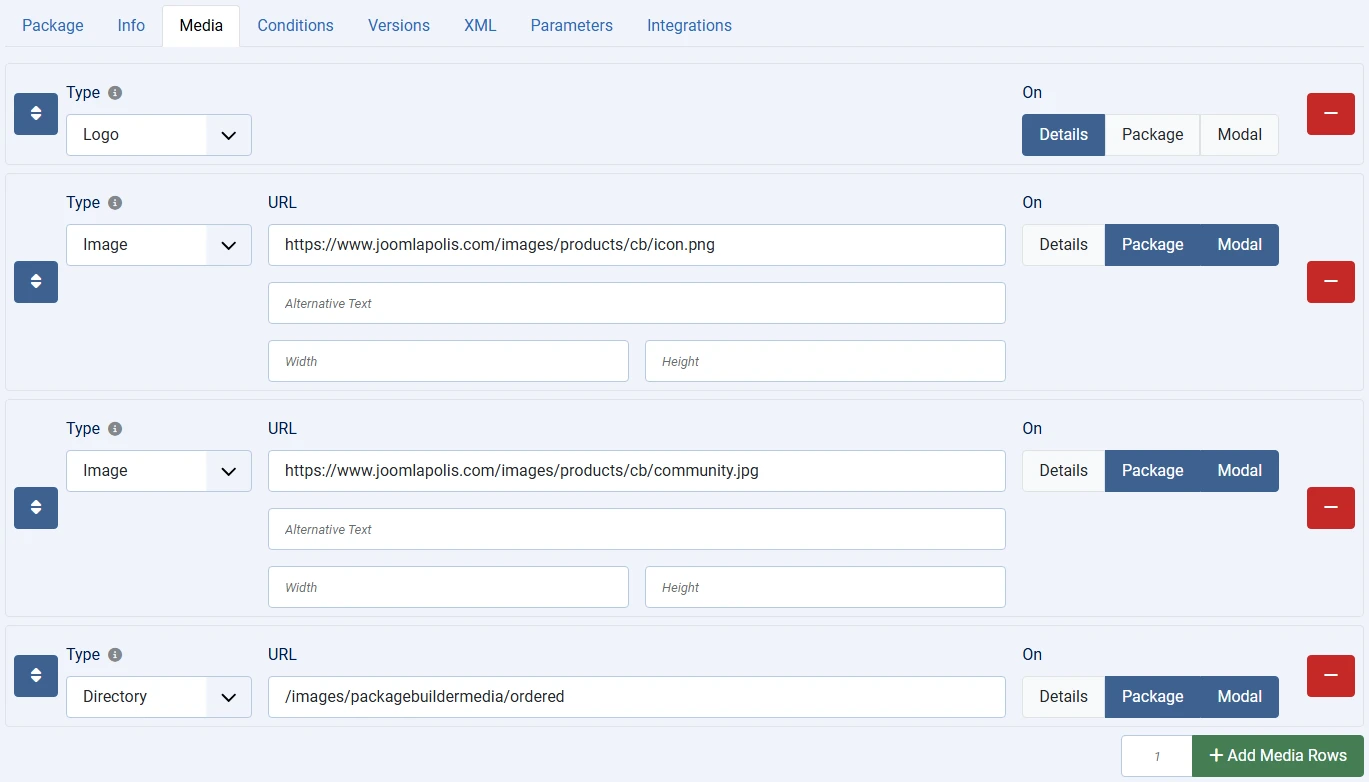Click the drag handle on the Logo row

(x=36, y=114)
